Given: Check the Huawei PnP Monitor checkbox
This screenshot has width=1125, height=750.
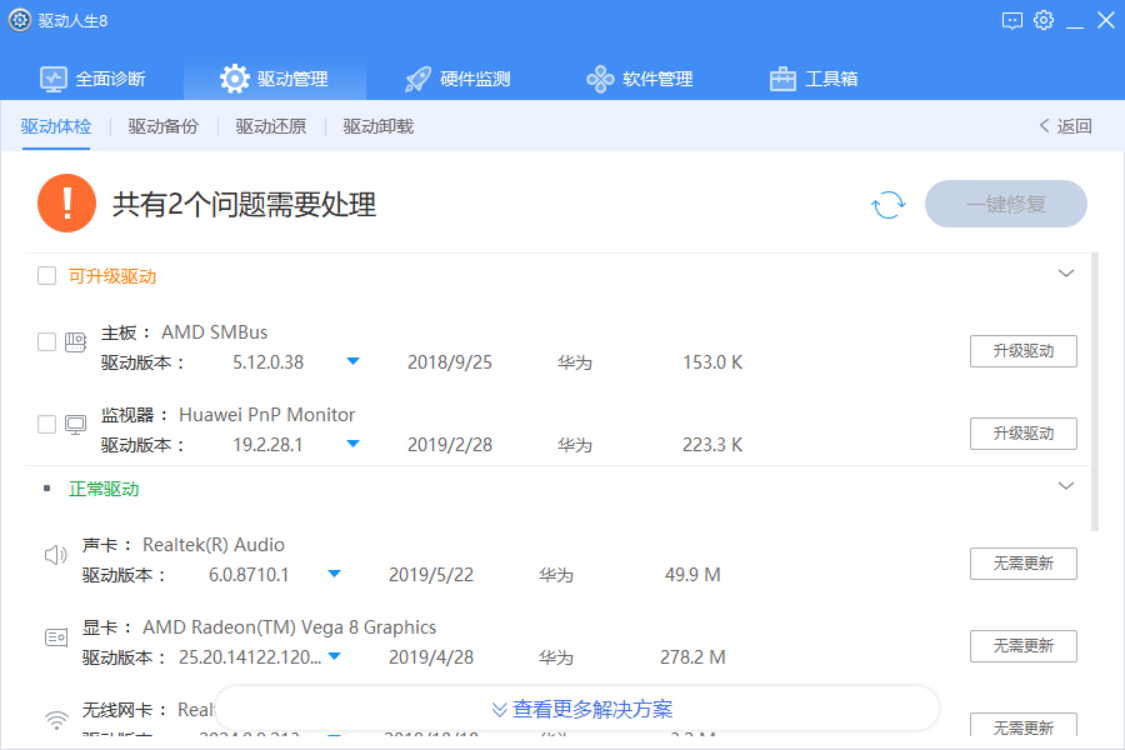Looking at the screenshot, I should [x=47, y=424].
